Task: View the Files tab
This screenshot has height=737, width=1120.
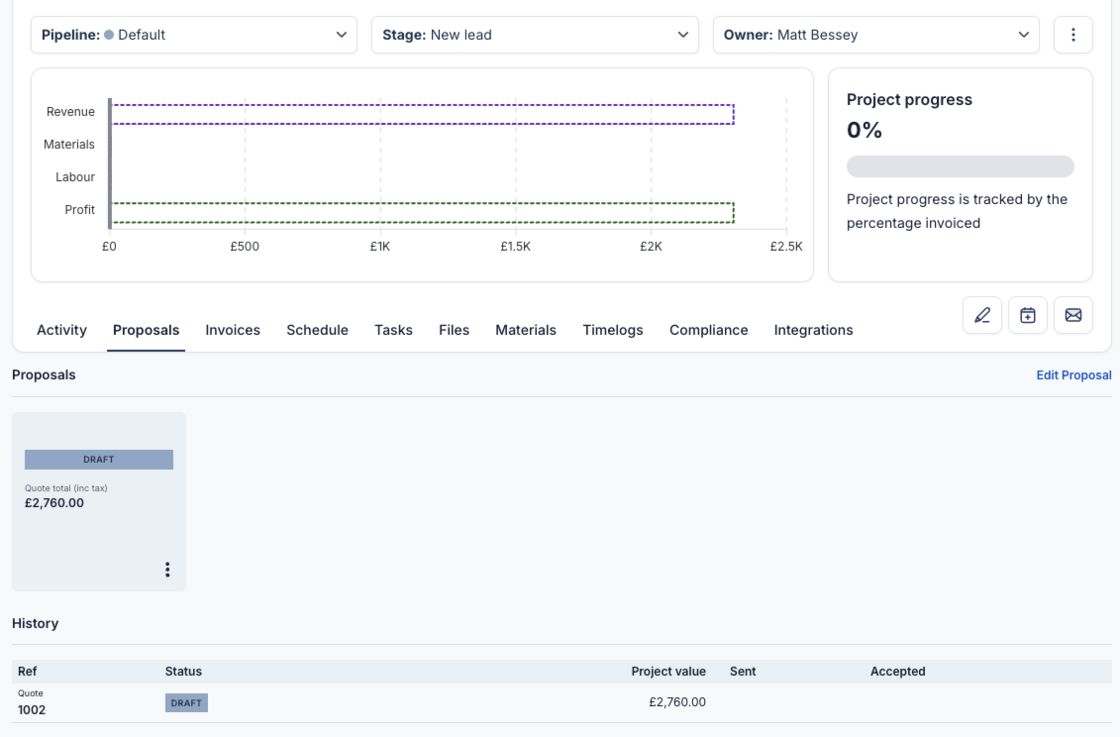Action: pyautogui.click(x=454, y=330)
